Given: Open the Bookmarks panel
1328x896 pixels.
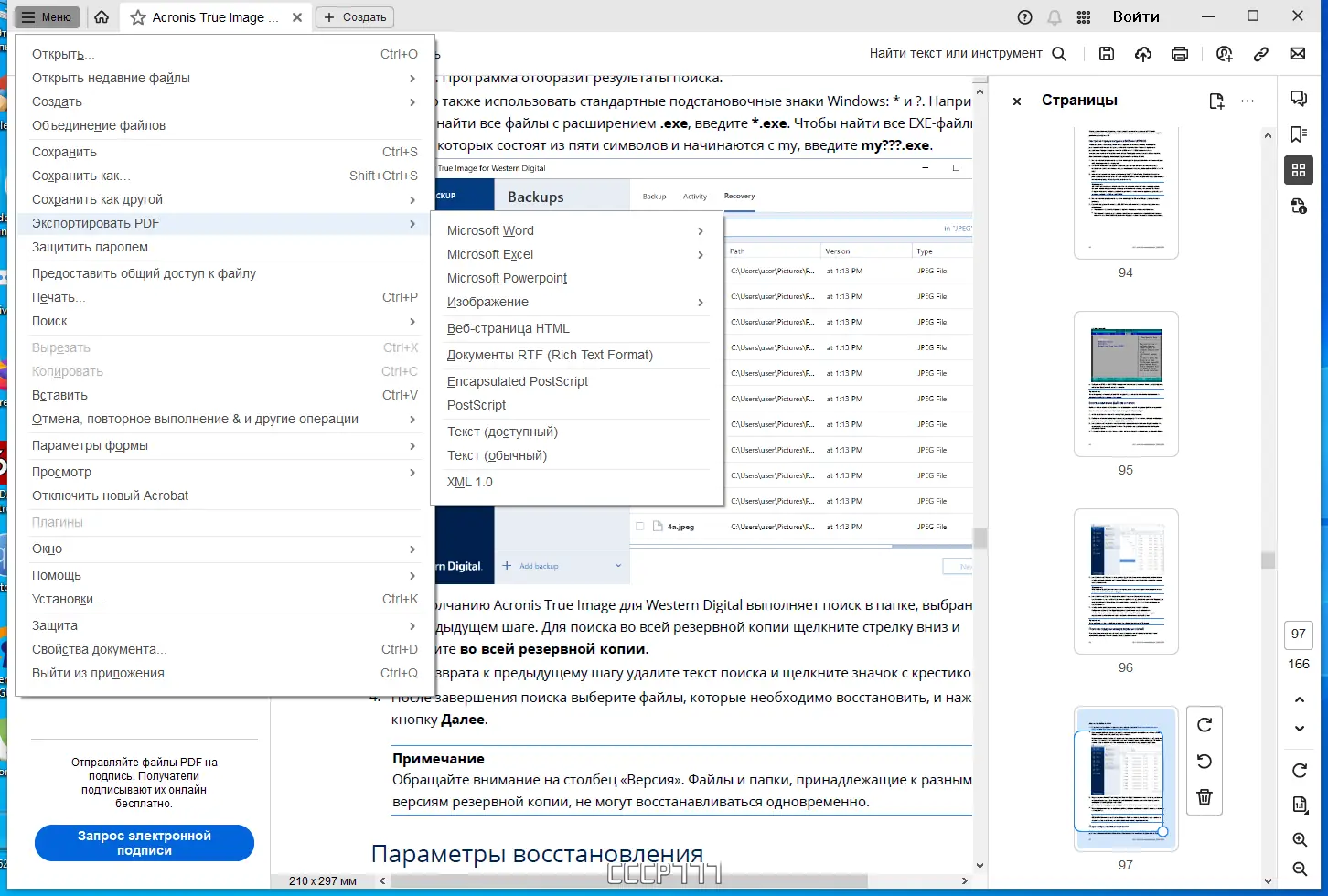Looking at the screenshot, I should click(x=1299, y=133).
